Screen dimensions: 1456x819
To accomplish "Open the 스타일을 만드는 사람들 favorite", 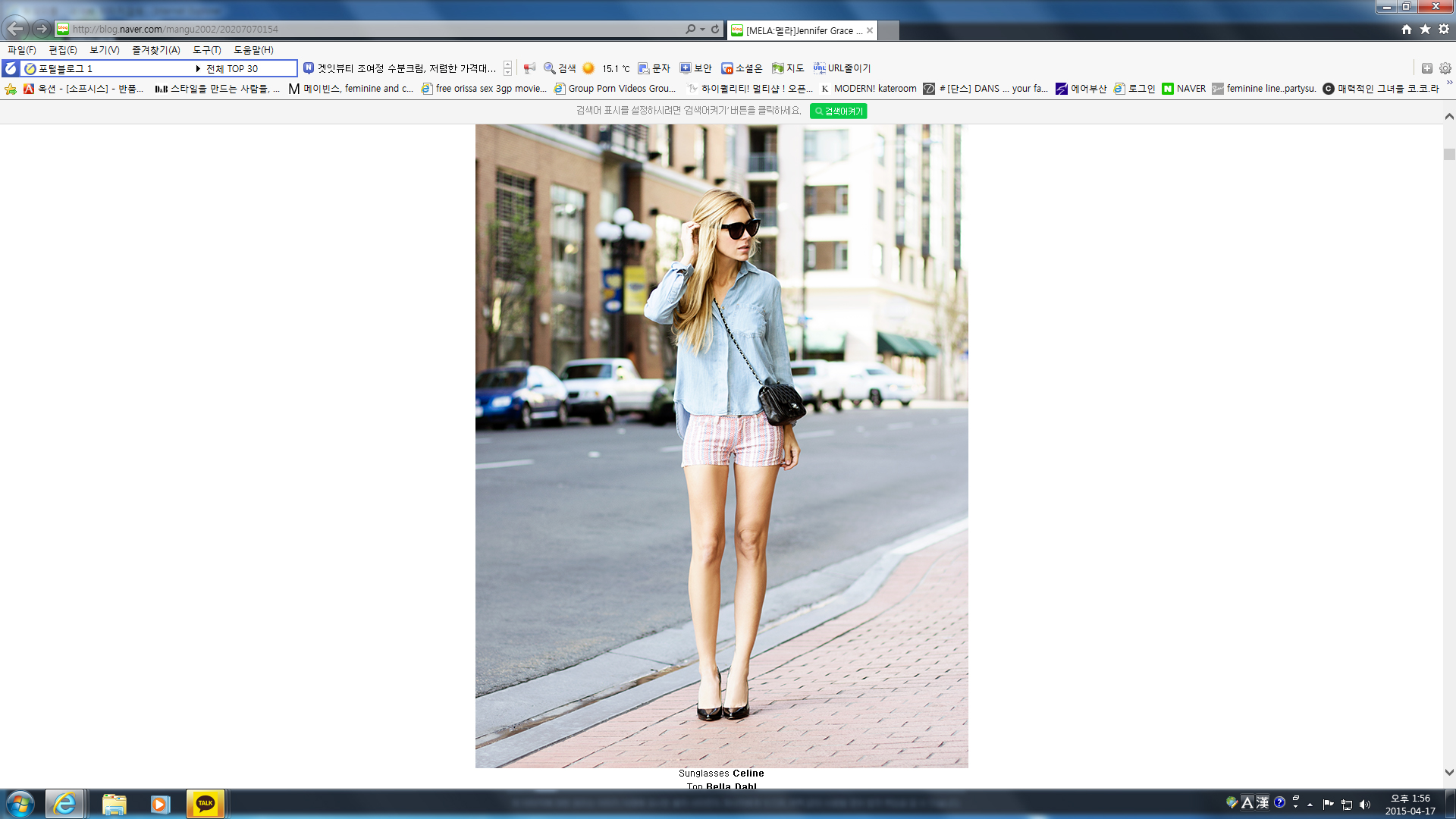I will (x=217, y=89).
